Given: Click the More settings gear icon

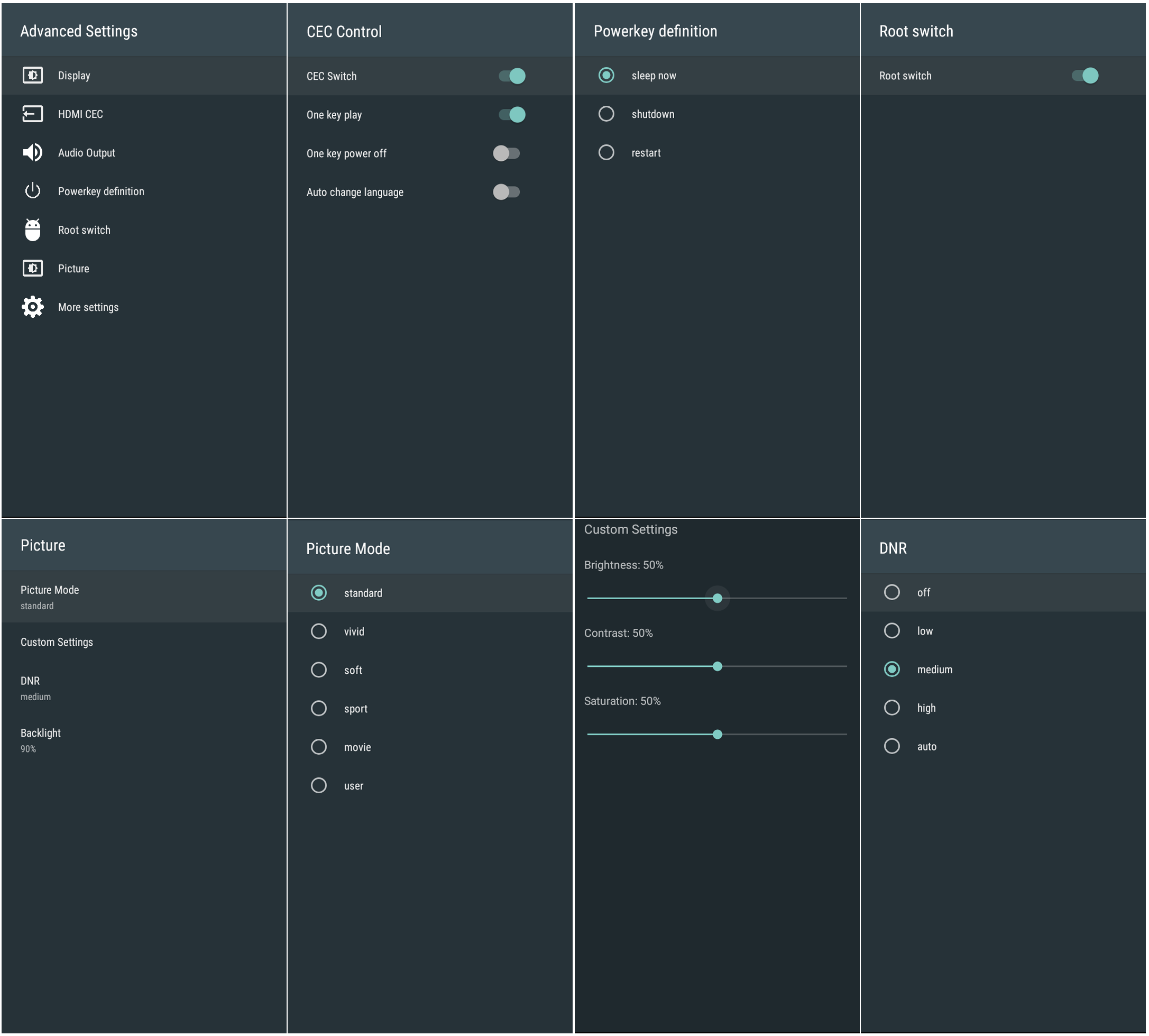Looking at the screenshot, I should (32, 307).
